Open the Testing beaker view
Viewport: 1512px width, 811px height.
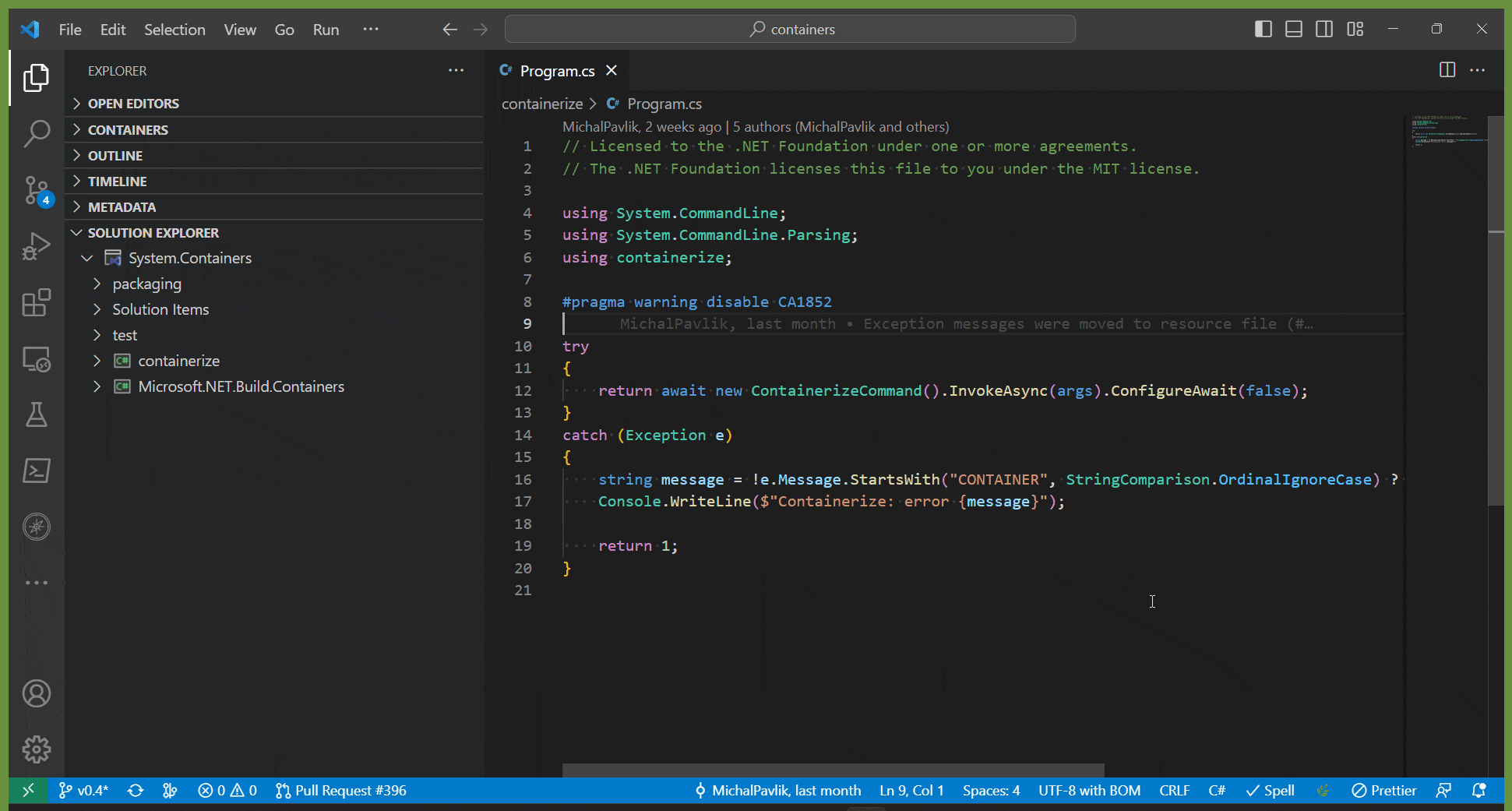[x=36, y=415]
